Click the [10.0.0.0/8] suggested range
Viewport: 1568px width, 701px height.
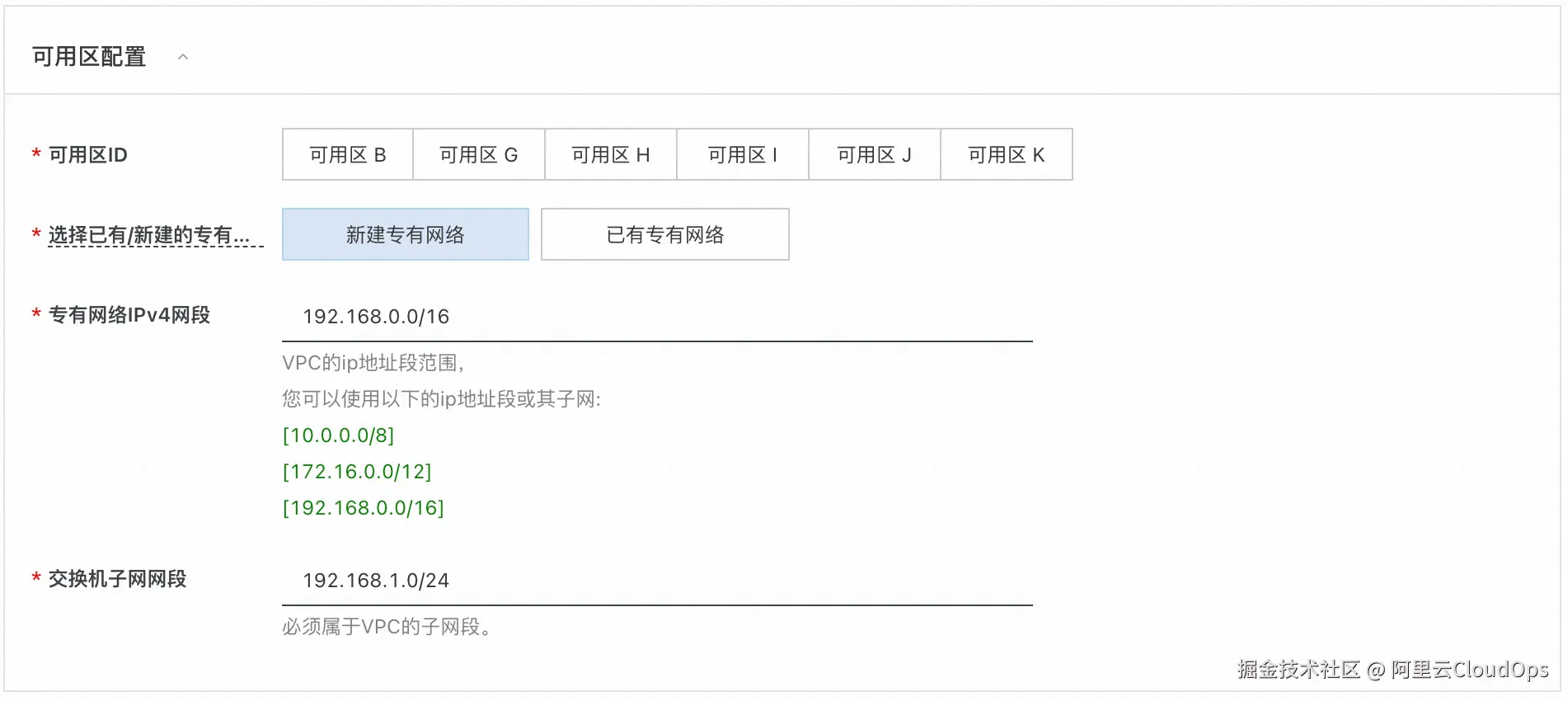click(338, 435)
